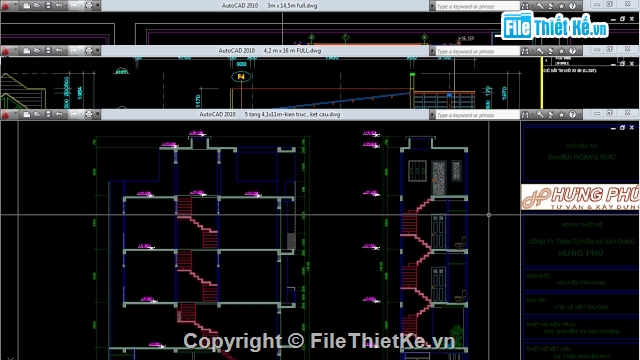640x360 pixels.
Task: Click the Undo icon in the 5 tang 4,1x11m window
Action: point(58,114)
